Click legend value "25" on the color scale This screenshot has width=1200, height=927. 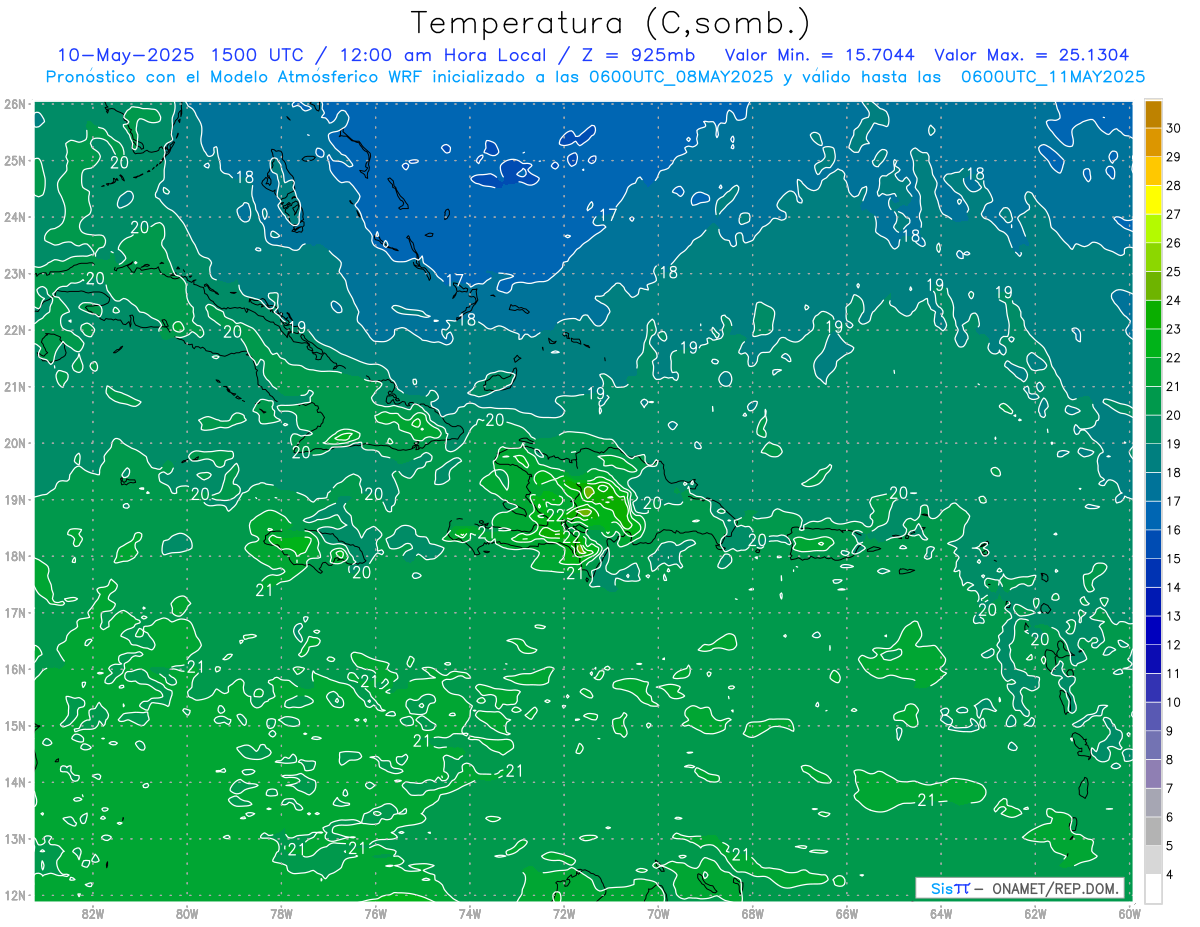coord(1173,271)
